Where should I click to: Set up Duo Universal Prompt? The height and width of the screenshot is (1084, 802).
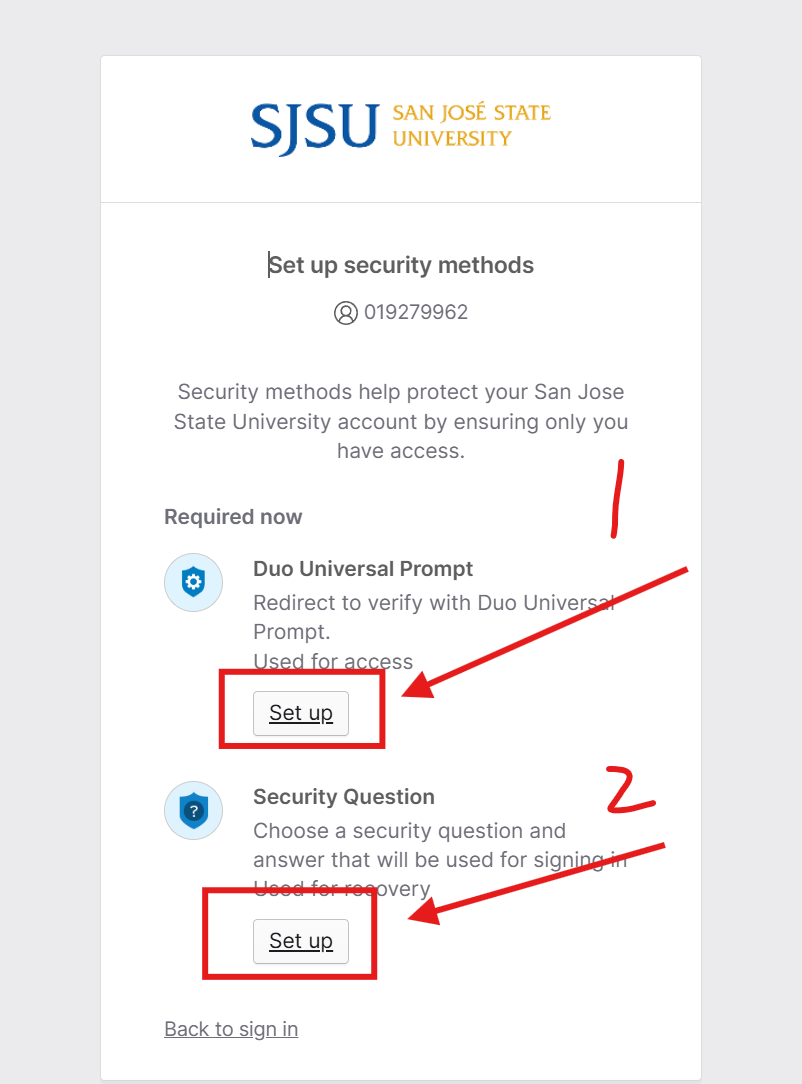click(301, 713)
